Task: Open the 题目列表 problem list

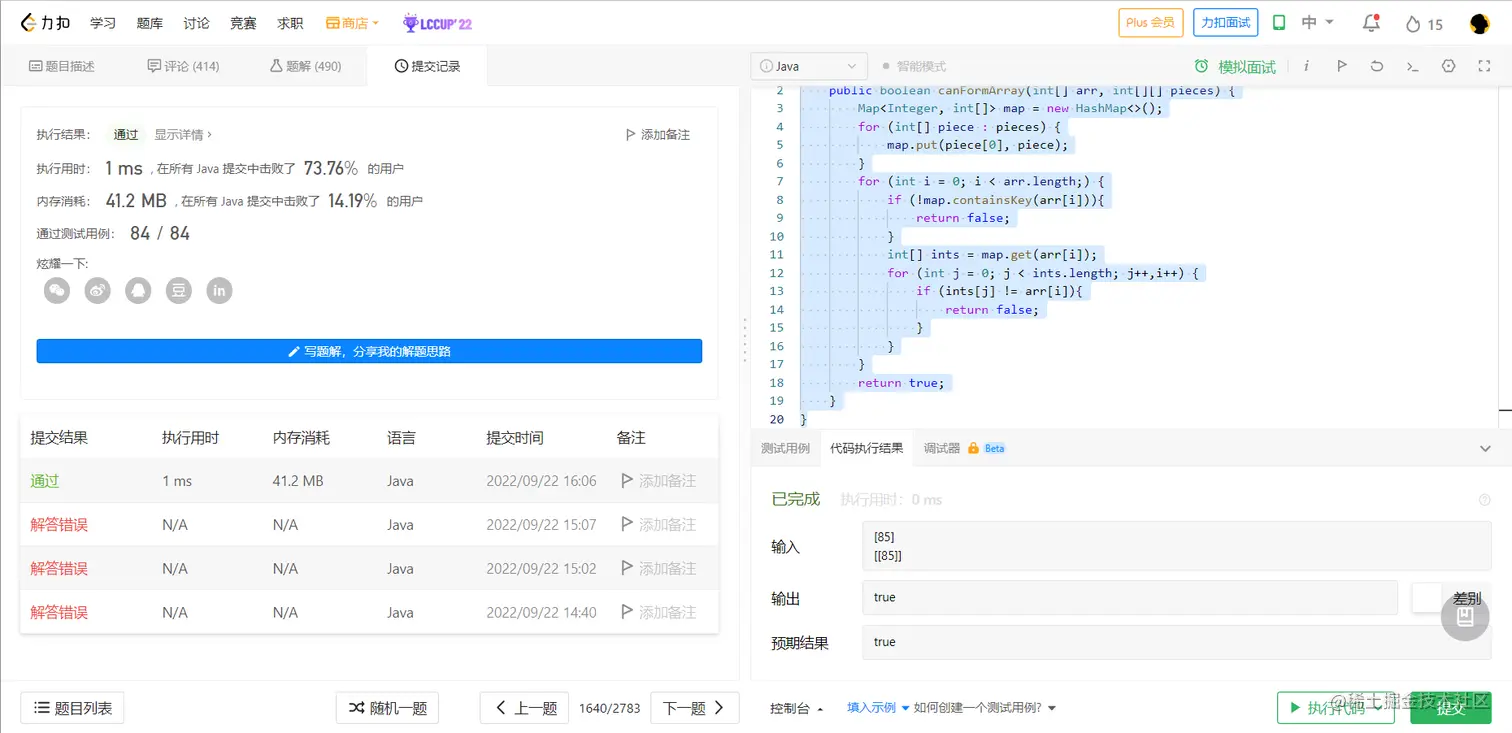Action: [73, 708]
